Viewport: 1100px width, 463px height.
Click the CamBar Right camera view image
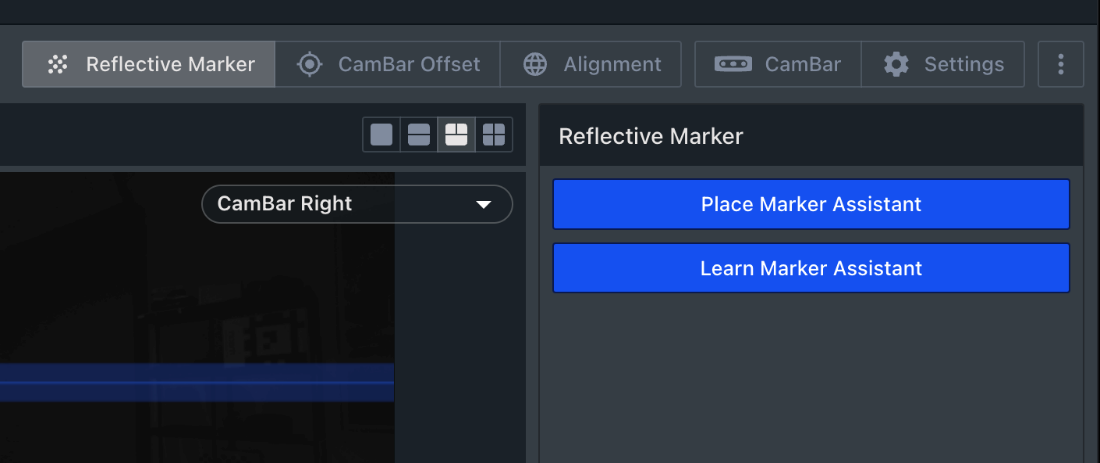point(197,318)
